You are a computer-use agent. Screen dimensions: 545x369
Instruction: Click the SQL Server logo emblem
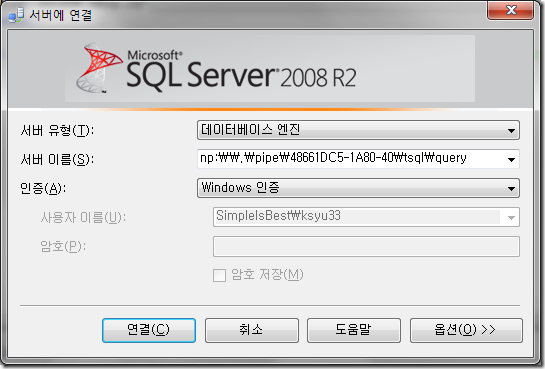coord(99,68)
